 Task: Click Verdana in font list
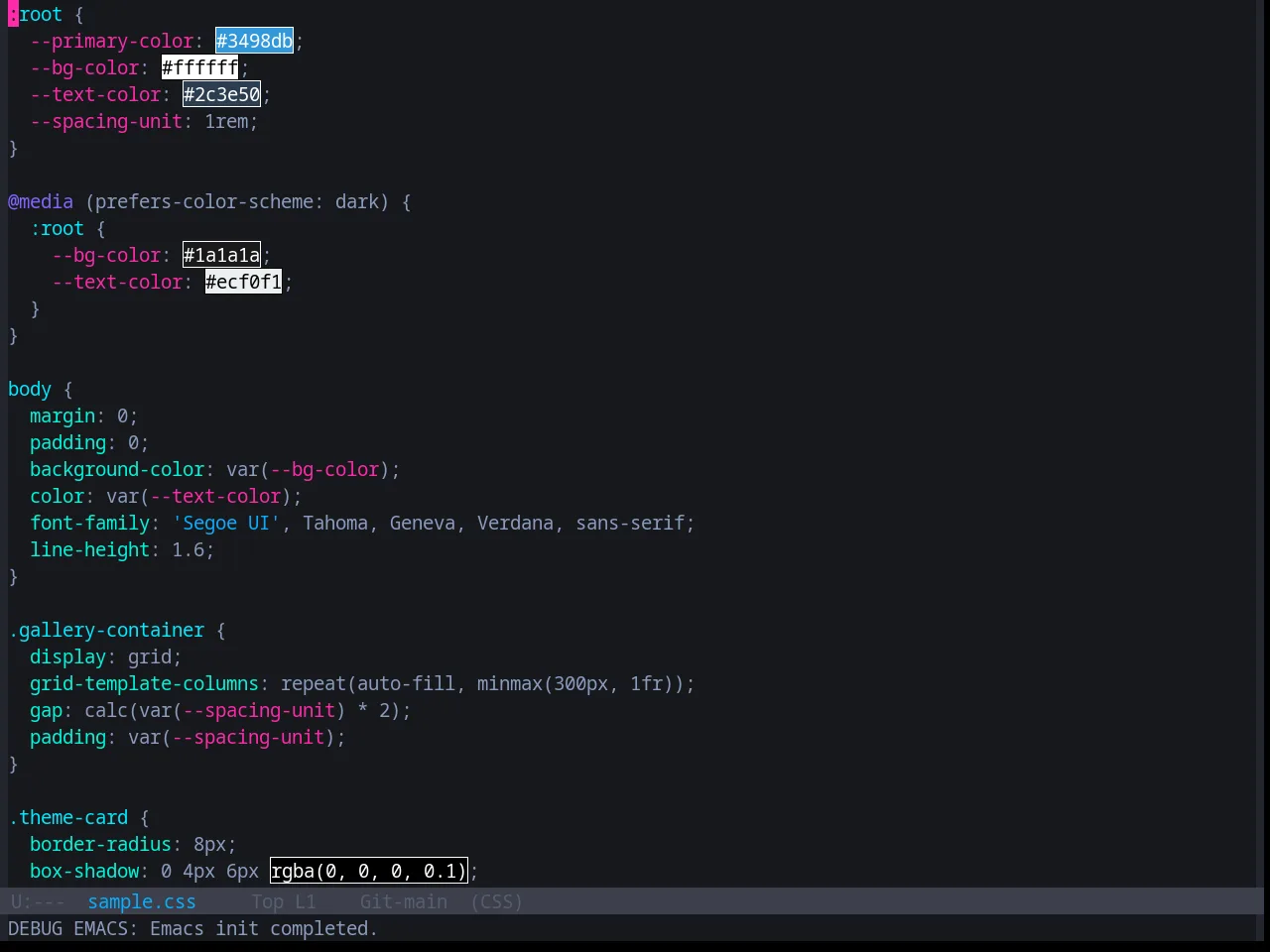[x=515, y=523]
